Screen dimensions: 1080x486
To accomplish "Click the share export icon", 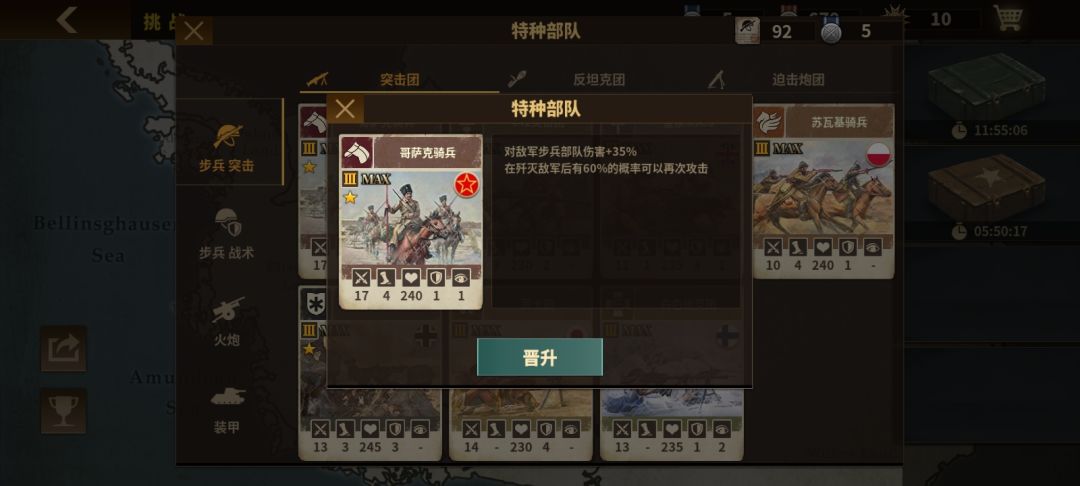I will tap(63, 348).
